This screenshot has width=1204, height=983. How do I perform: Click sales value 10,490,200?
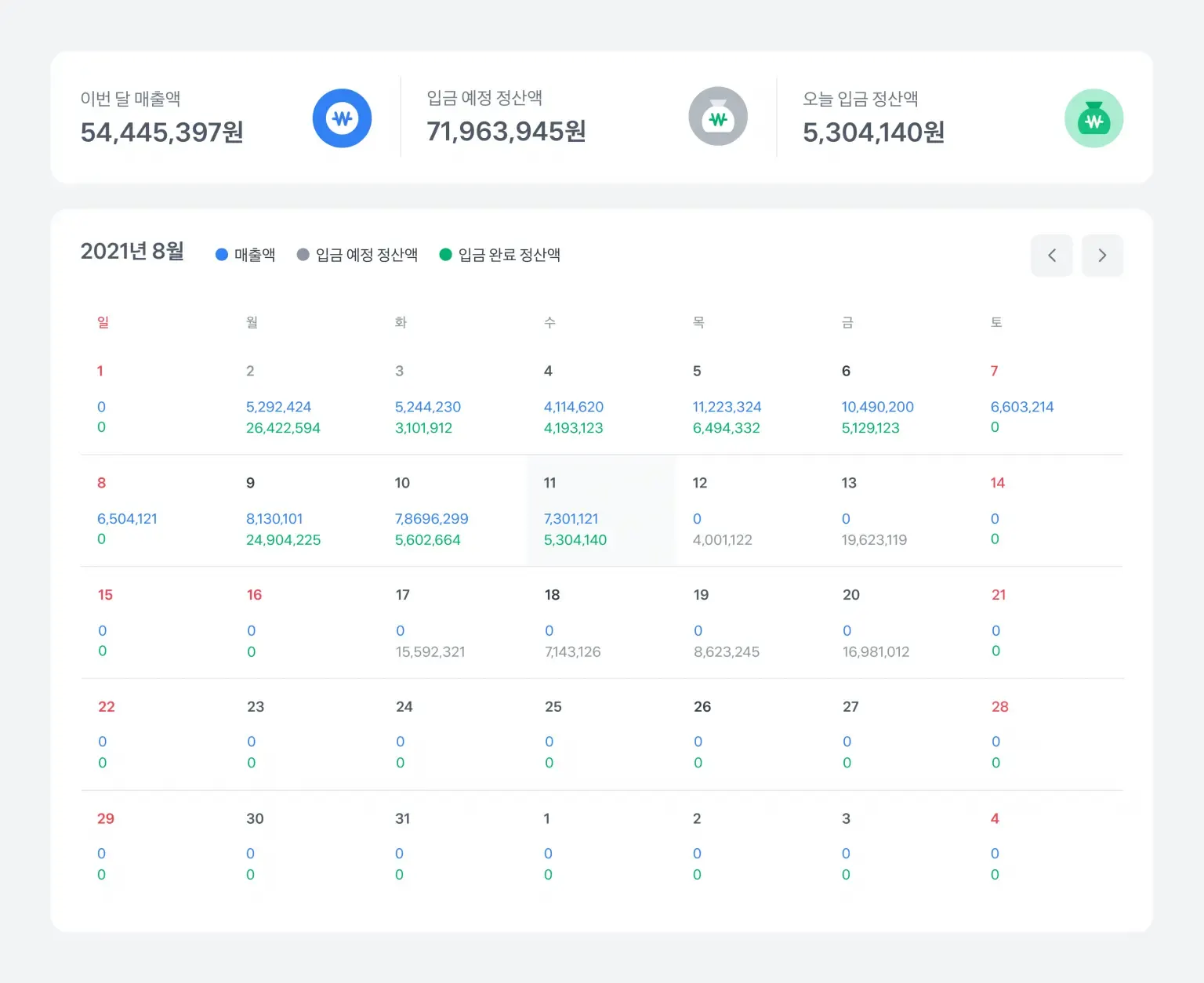tap(877, 407)
